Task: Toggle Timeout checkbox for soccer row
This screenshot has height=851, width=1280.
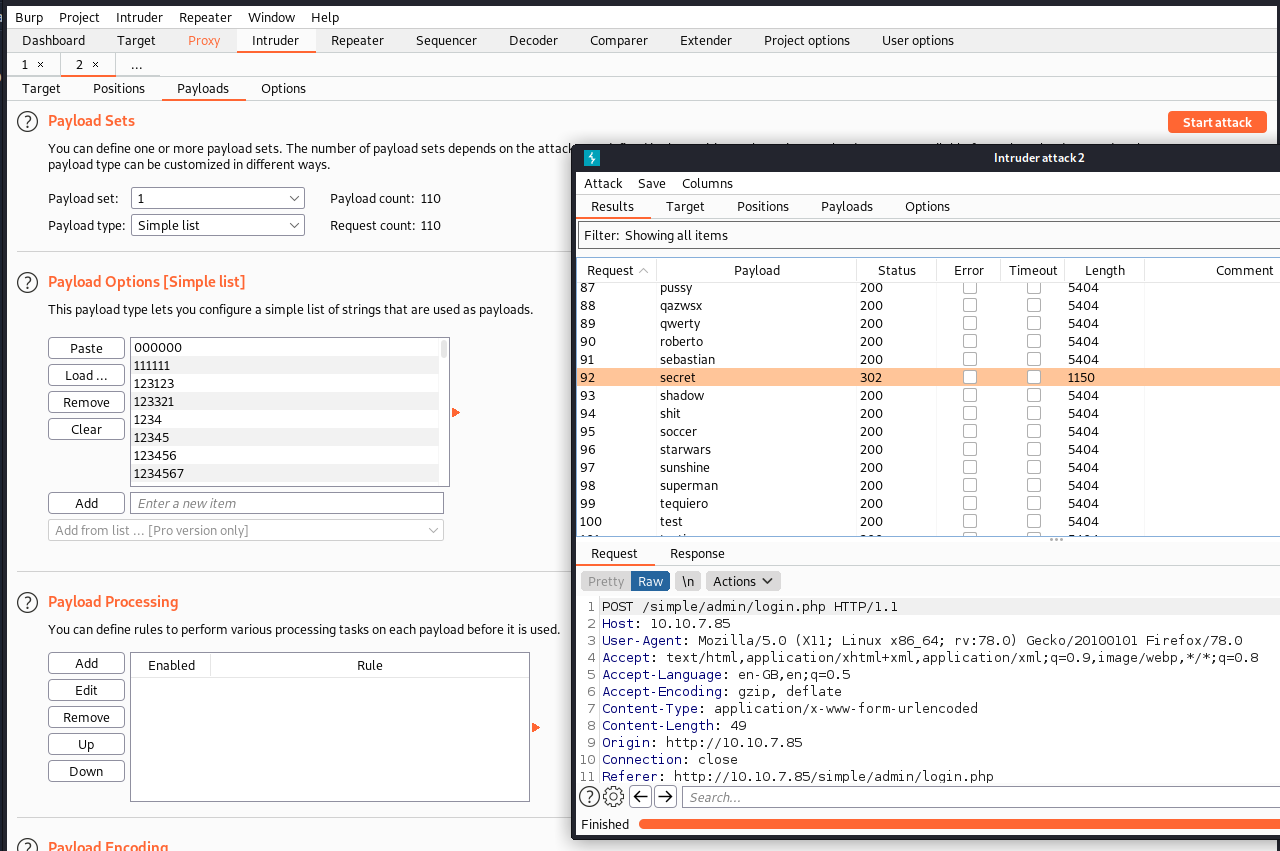Action: [x=1033, y=431]
